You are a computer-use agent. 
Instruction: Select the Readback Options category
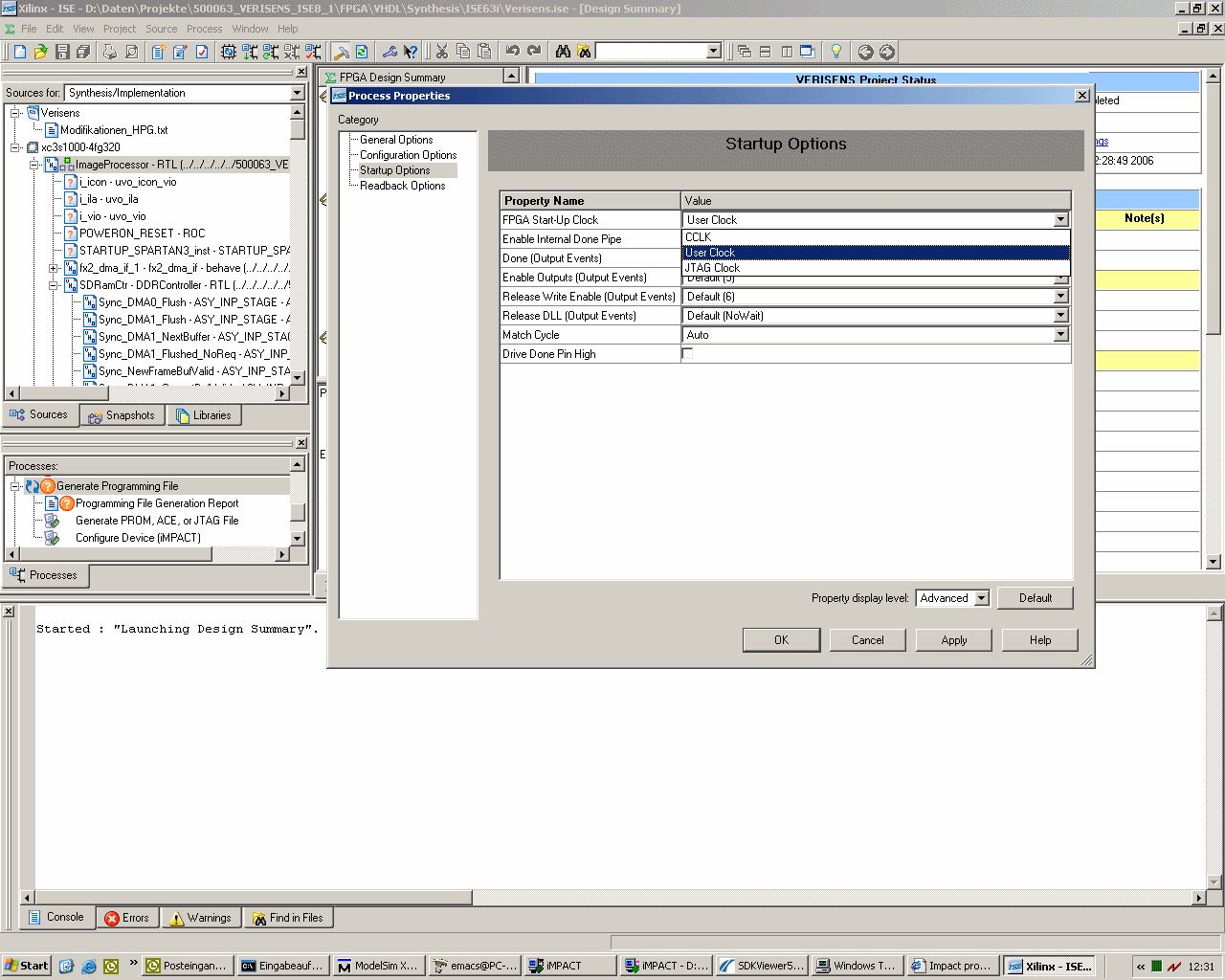coord(402,186)
